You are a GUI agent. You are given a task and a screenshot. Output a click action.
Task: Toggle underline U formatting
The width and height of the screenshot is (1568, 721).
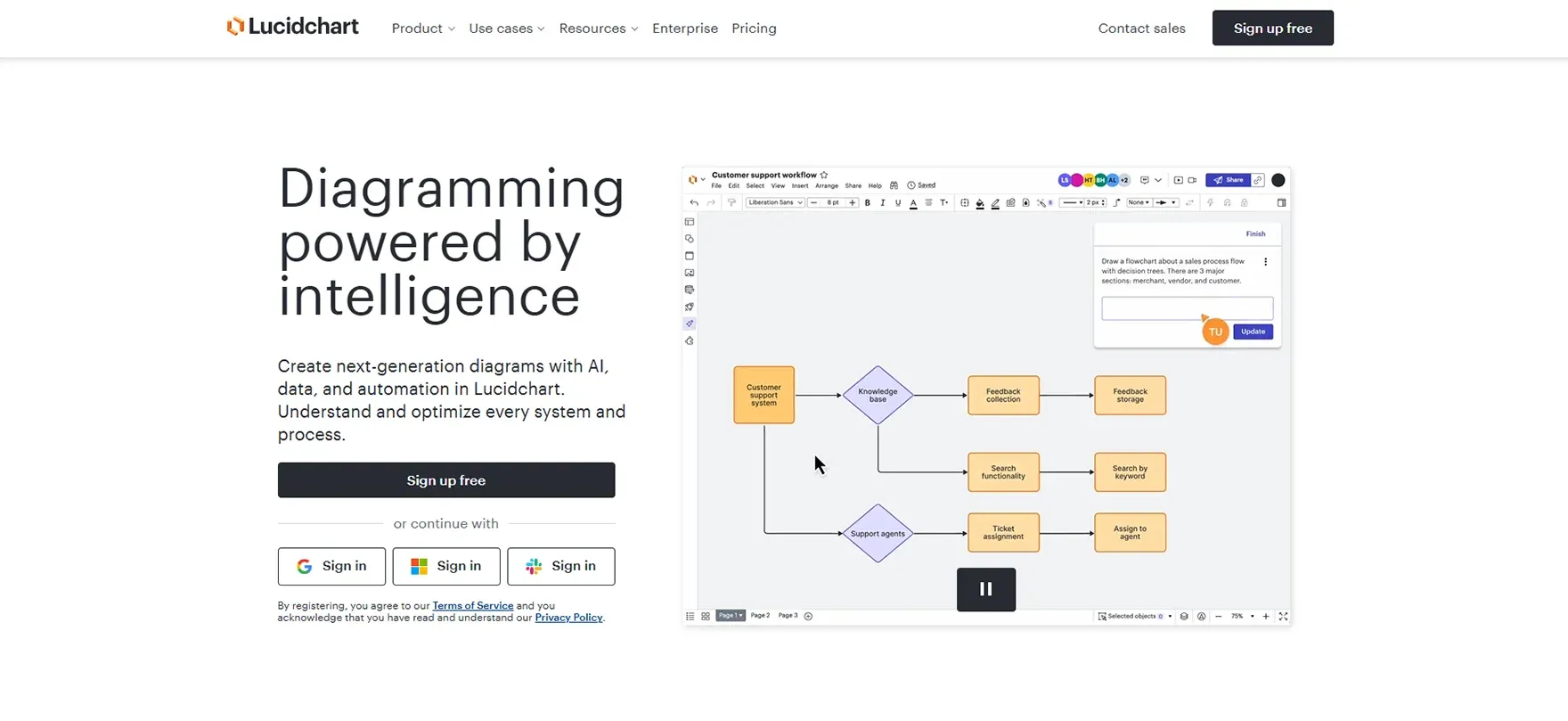[x=898, y=202]
